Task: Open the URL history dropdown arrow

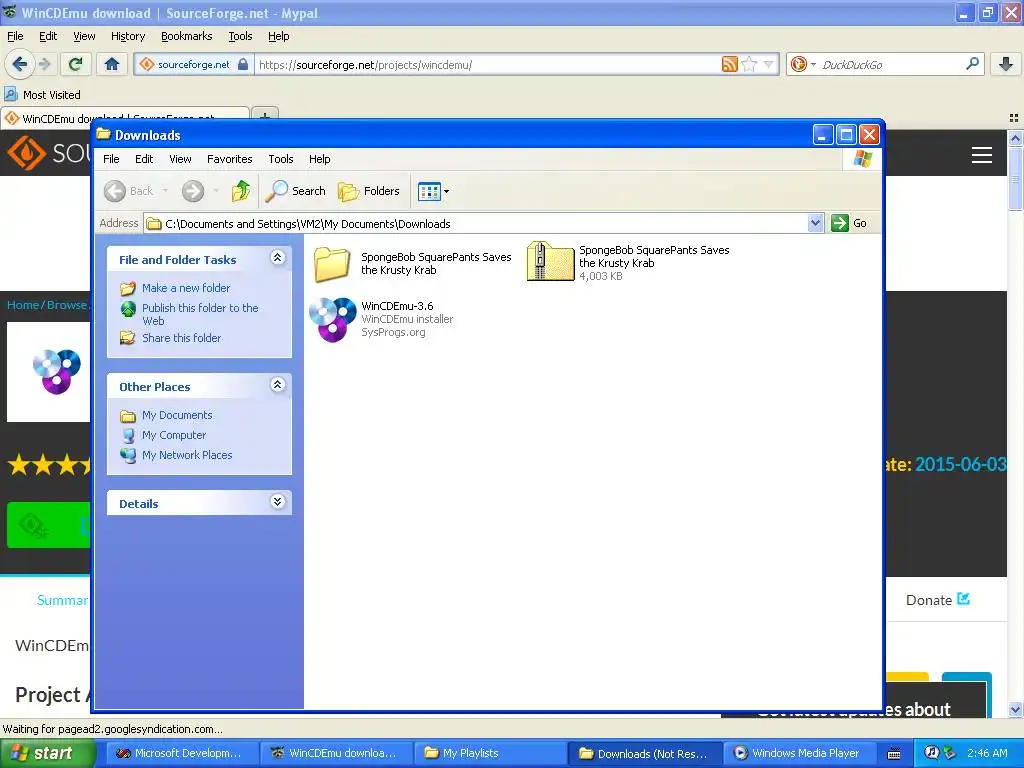Action: 769,64
